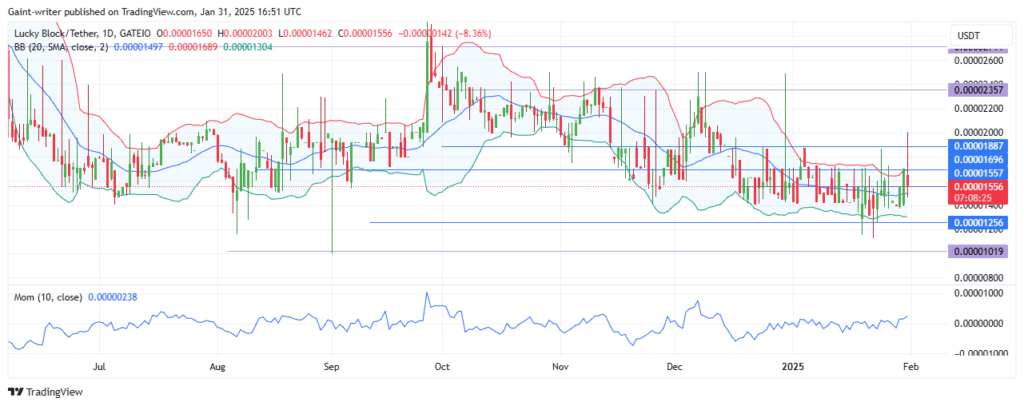Click the 0.00002357 purple price label

(x=978, y=89)
